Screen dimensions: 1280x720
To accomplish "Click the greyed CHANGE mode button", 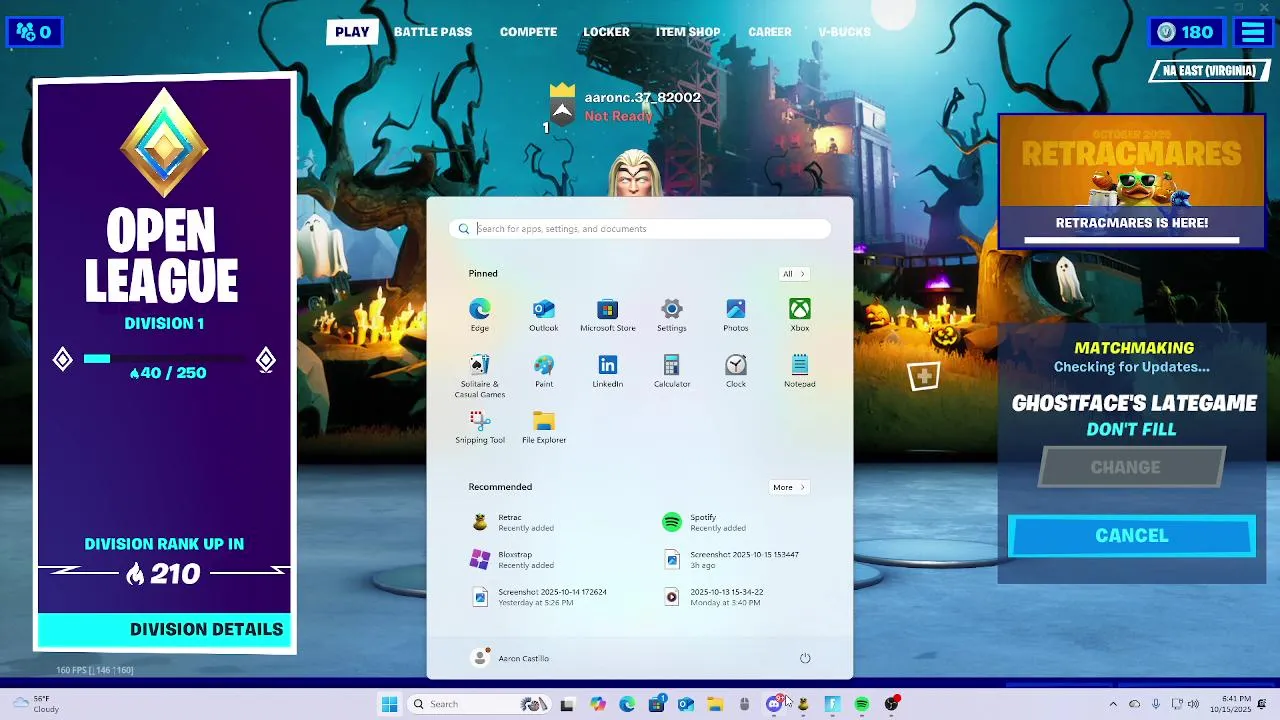I will pos(1132,467).
